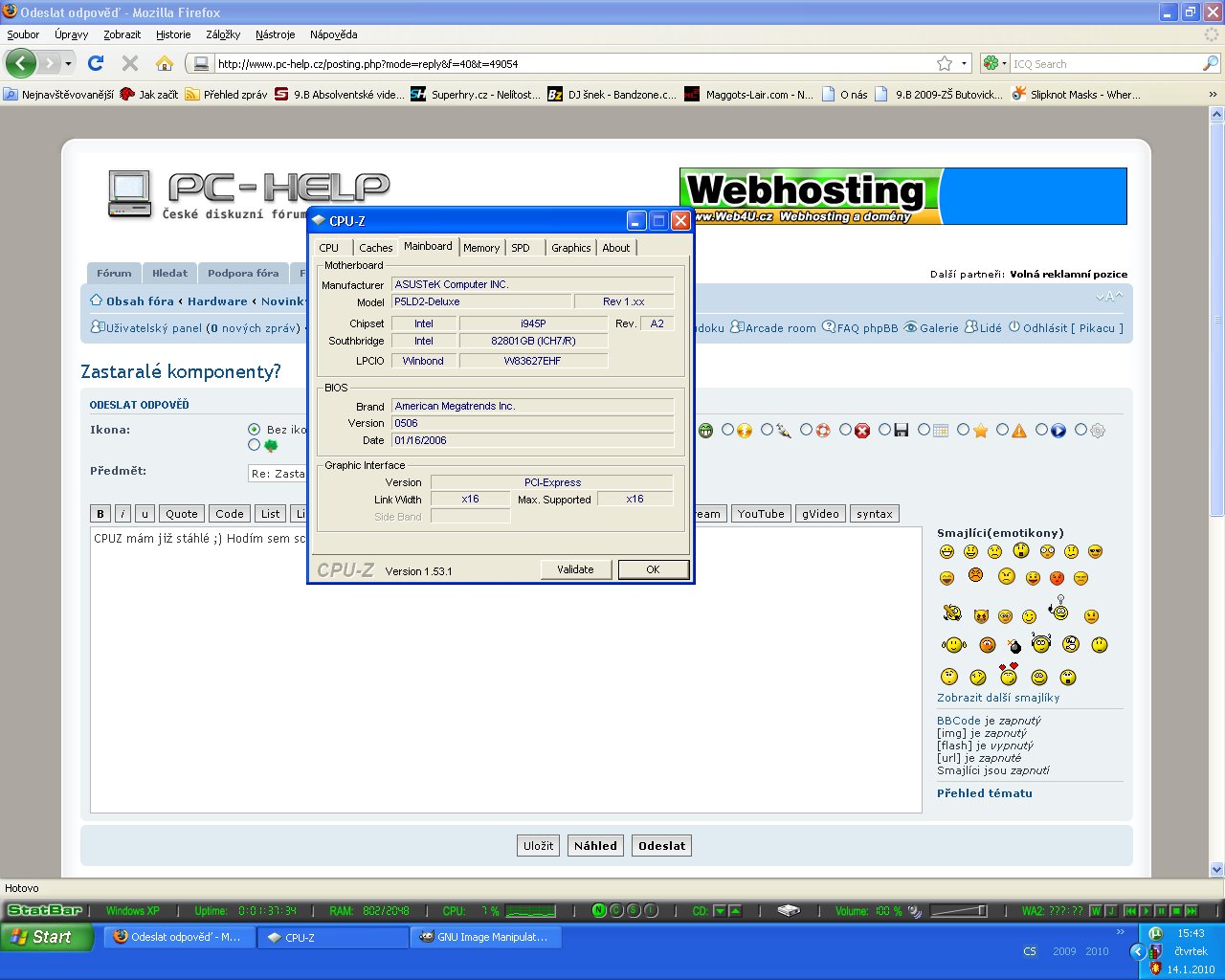Click the StatBar drive icon
Image resolution: width=1225 pixels, height=980 pixels.
(x=789, y=910)
